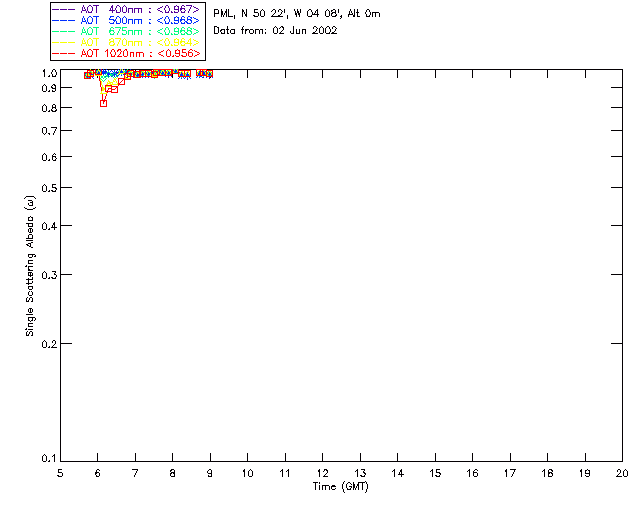Click x-axis tick label 15

tap(435, 473)
